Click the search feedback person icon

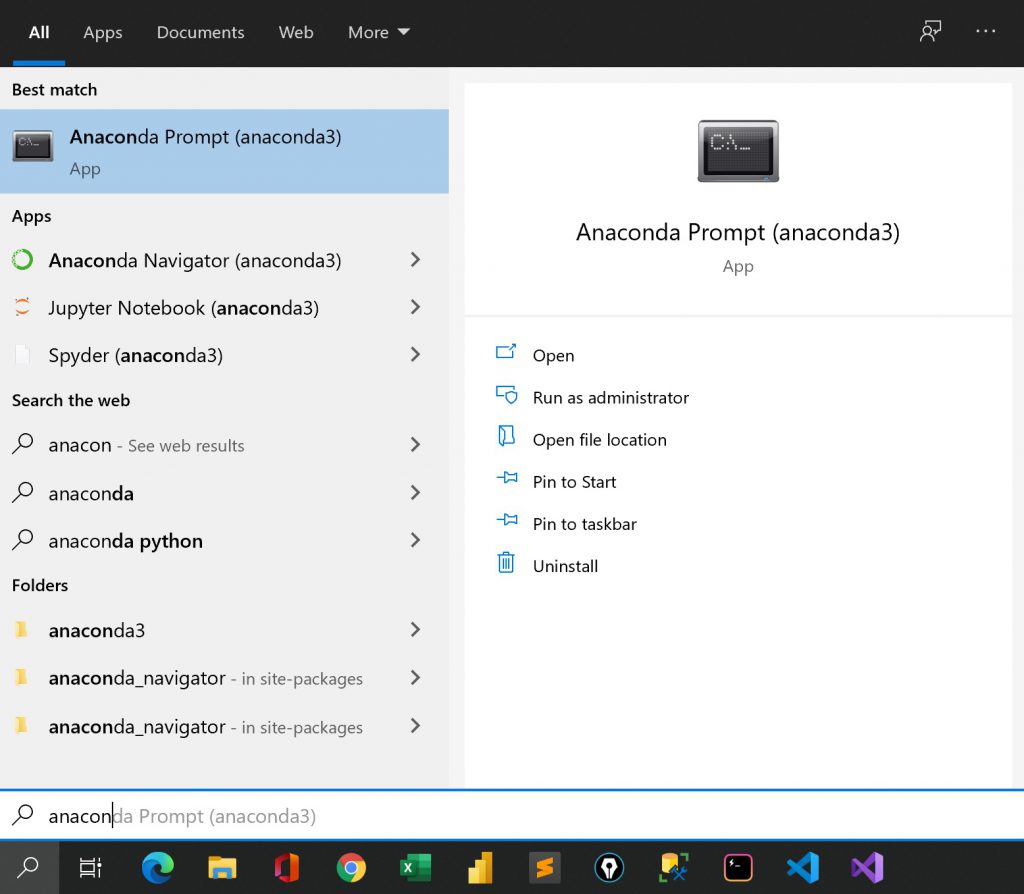pos(931,31)
